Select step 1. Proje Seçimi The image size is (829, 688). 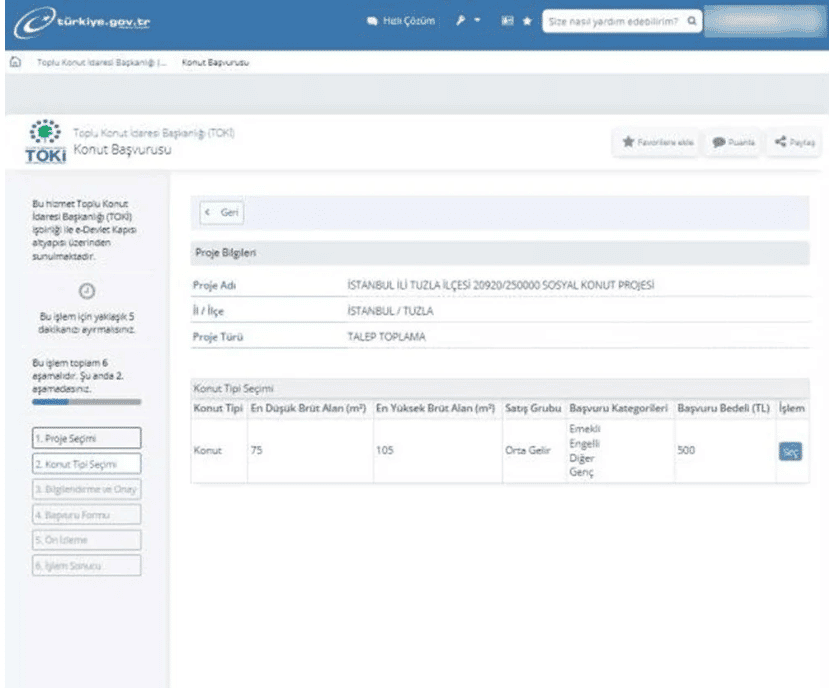[87, 438]
